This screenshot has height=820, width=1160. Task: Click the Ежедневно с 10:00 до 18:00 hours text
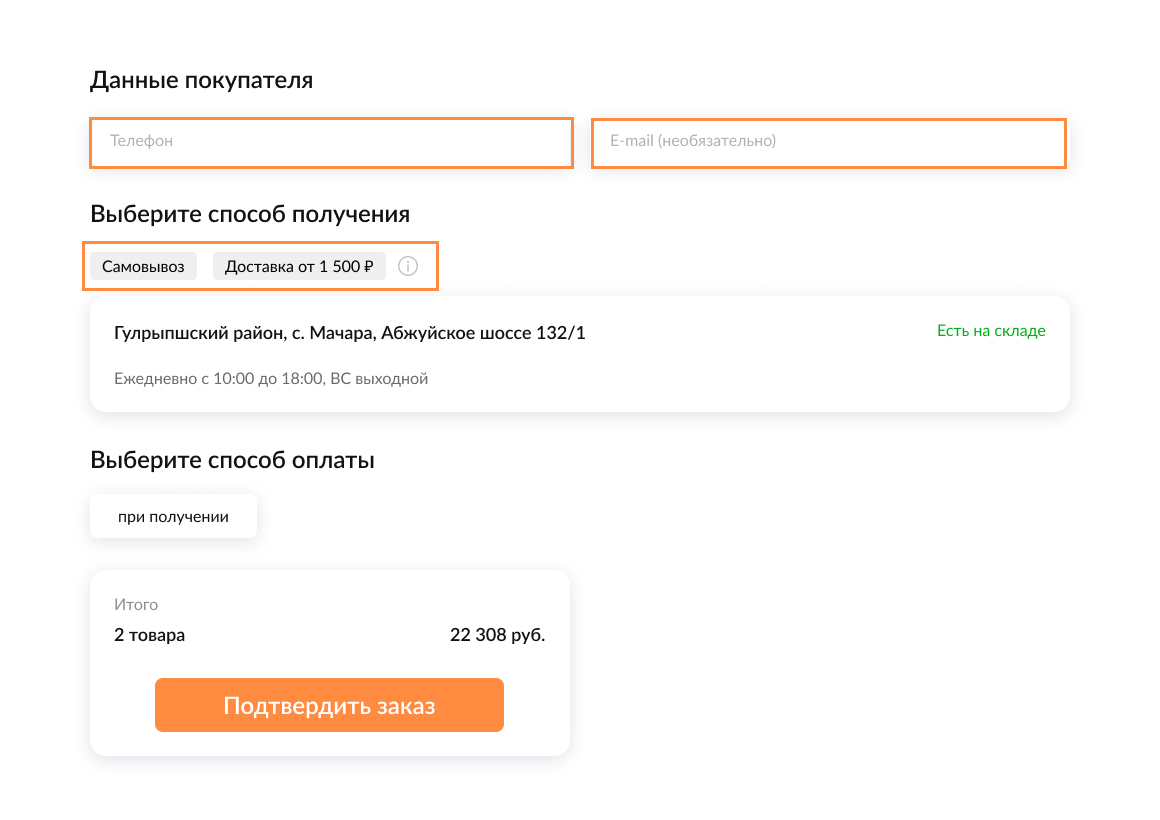coord(218,379)
